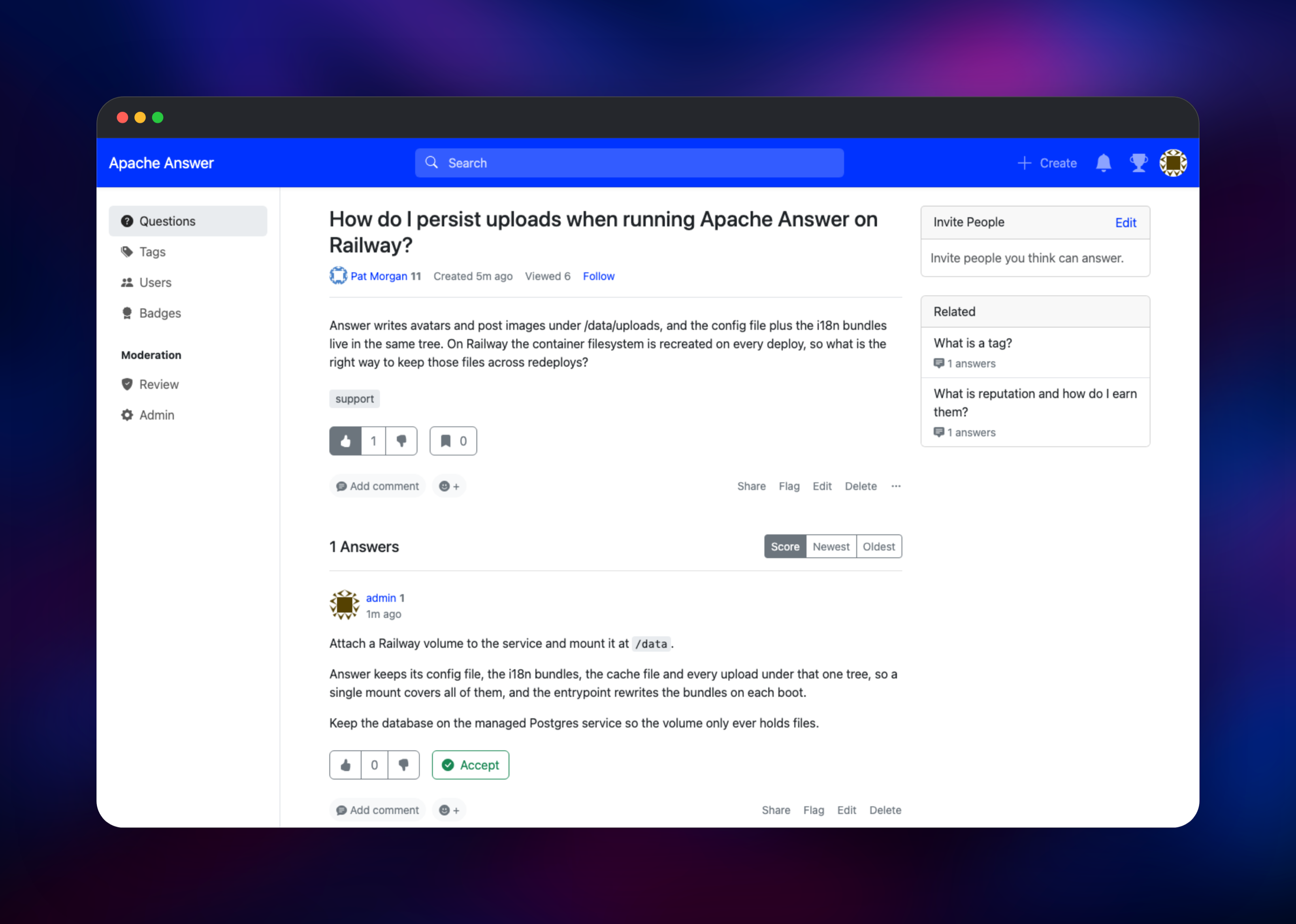The width and height of the screenshot is (1296, 924).
Task: Open the question's more options ellipsis
Action: pyautogui.click(x=895, y=487)
